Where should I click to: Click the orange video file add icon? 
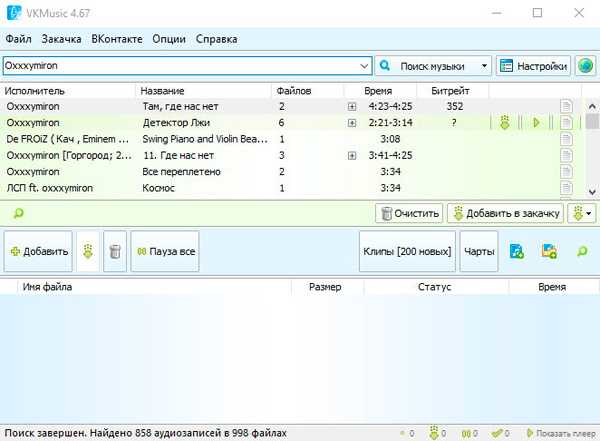click(x=549, y=252)
